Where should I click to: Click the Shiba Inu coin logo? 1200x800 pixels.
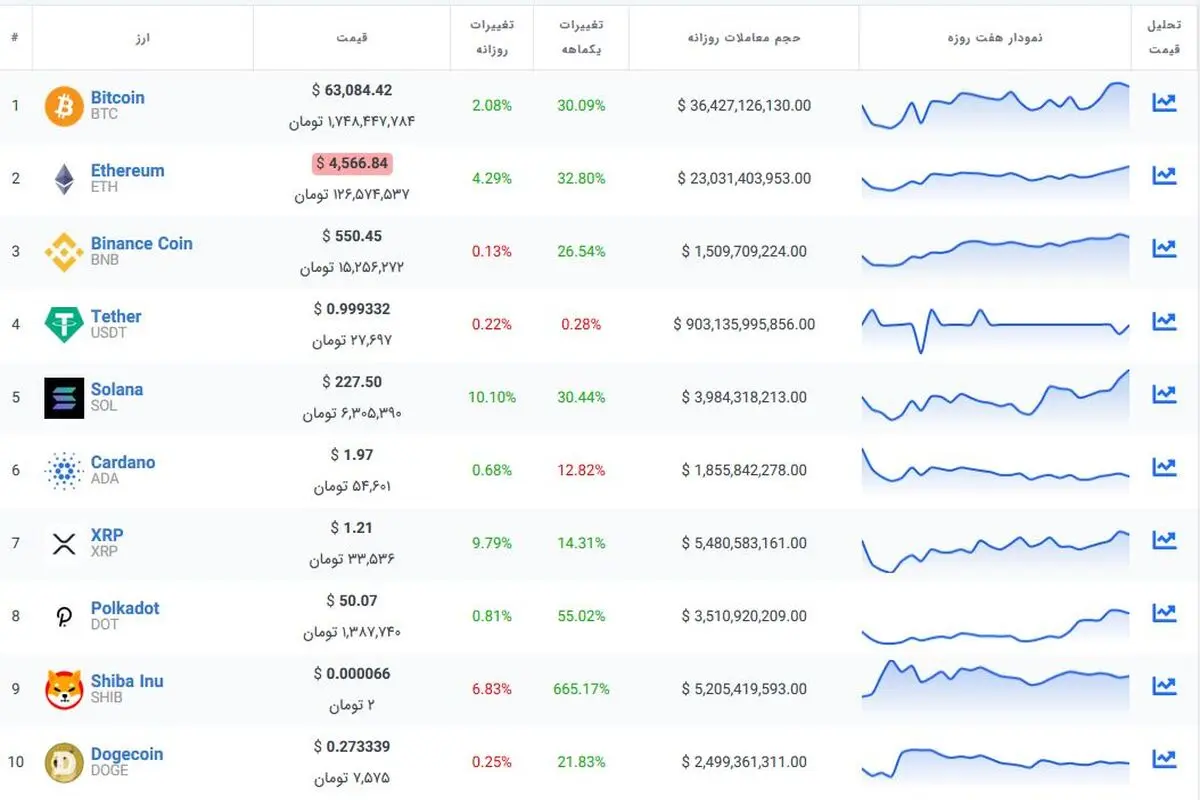(x=64, y=690)
